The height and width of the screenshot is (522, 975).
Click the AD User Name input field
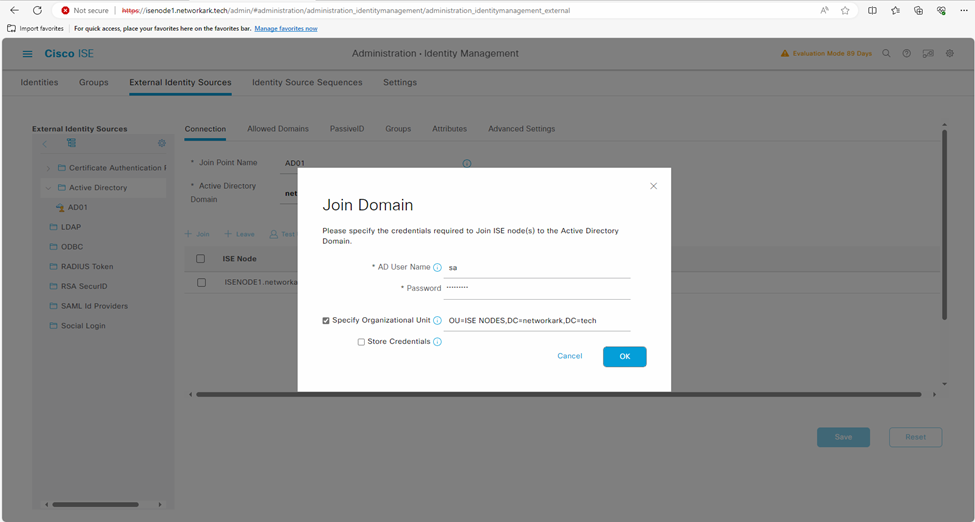tap(537, 268)
